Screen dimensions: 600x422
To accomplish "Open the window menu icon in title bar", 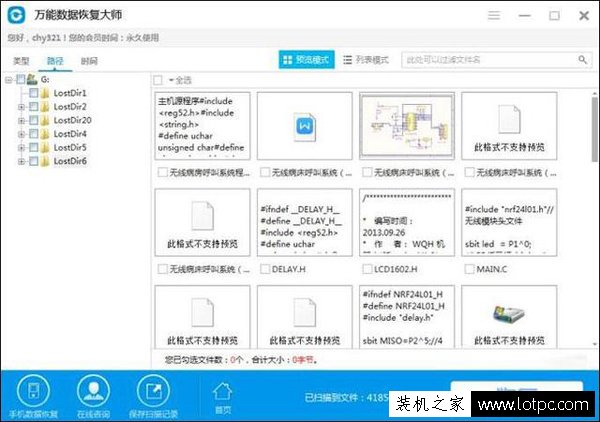I will point(494,17).
